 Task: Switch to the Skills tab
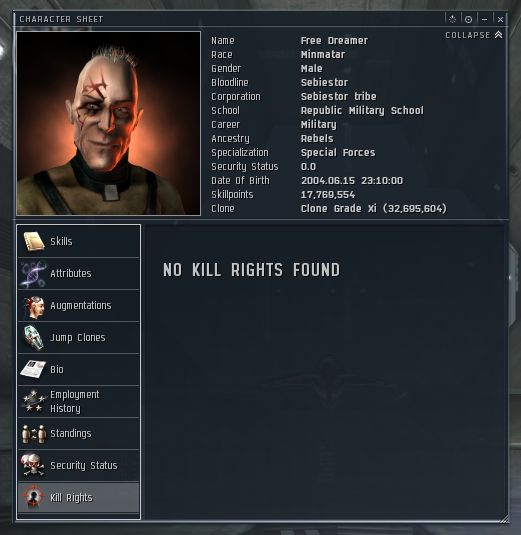click(x=78, y=242)
